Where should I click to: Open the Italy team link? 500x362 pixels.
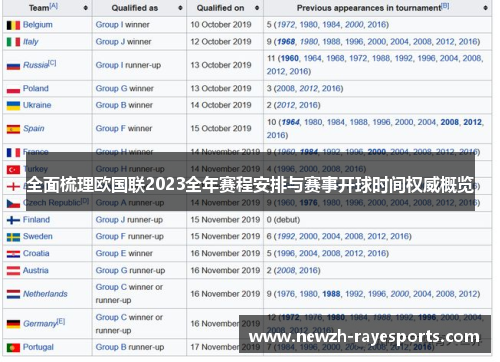tap(31, 42)
